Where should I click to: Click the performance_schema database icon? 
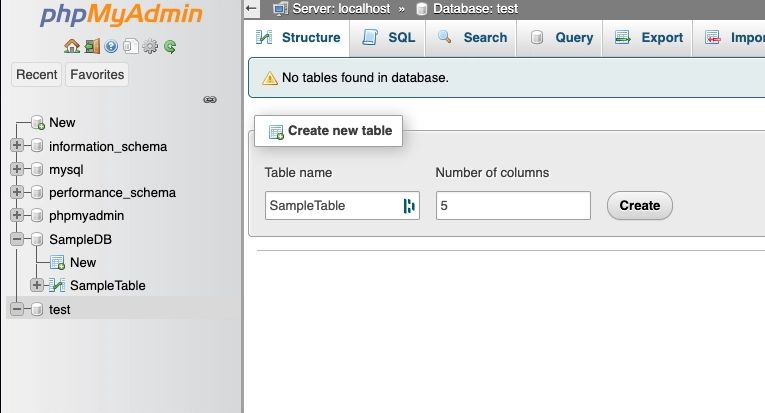[37, 192]
